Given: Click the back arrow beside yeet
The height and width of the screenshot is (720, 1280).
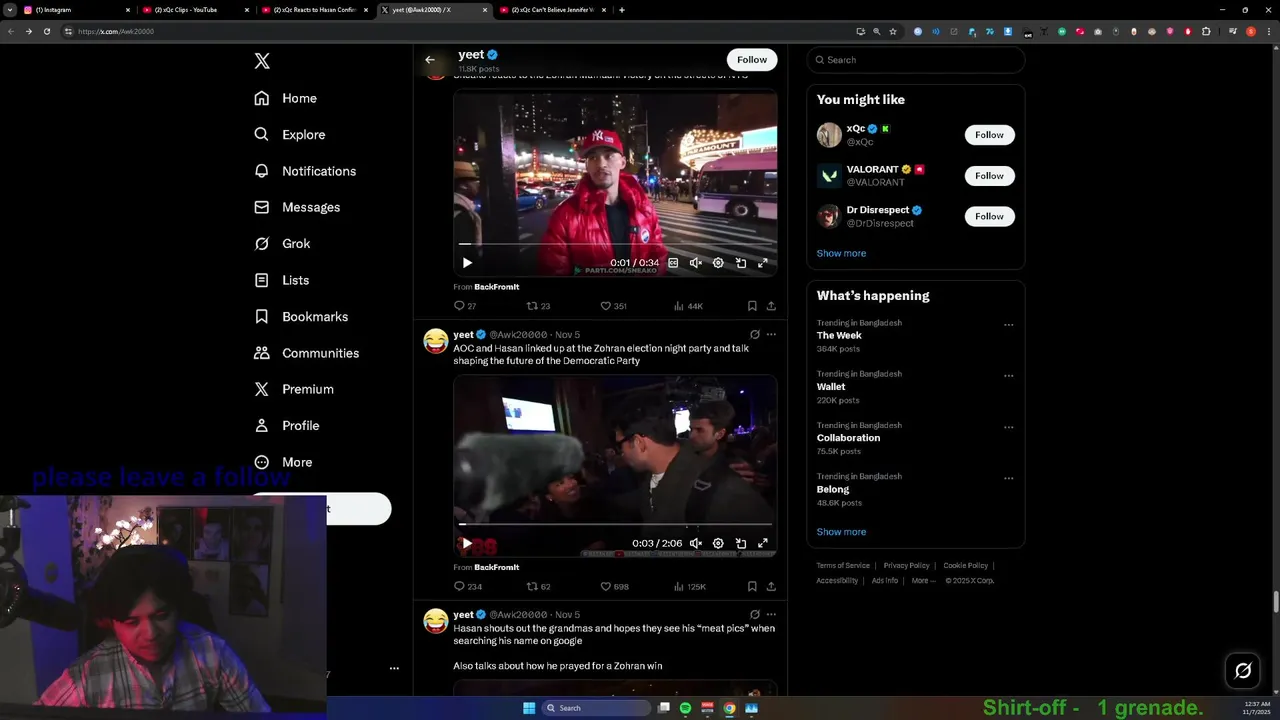Looking at the screenshot, I should 430,60.
